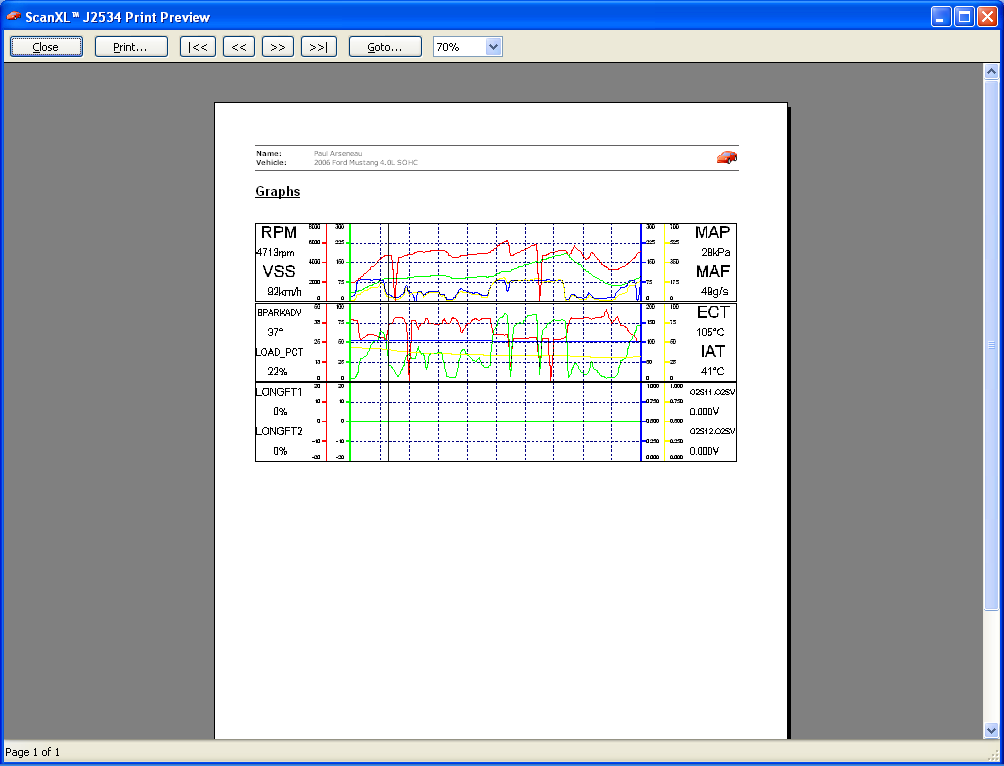Screen dimensions: 1004x766
Task: Click the vertical scrollbar thumb
Action: (x=991, y=345)
